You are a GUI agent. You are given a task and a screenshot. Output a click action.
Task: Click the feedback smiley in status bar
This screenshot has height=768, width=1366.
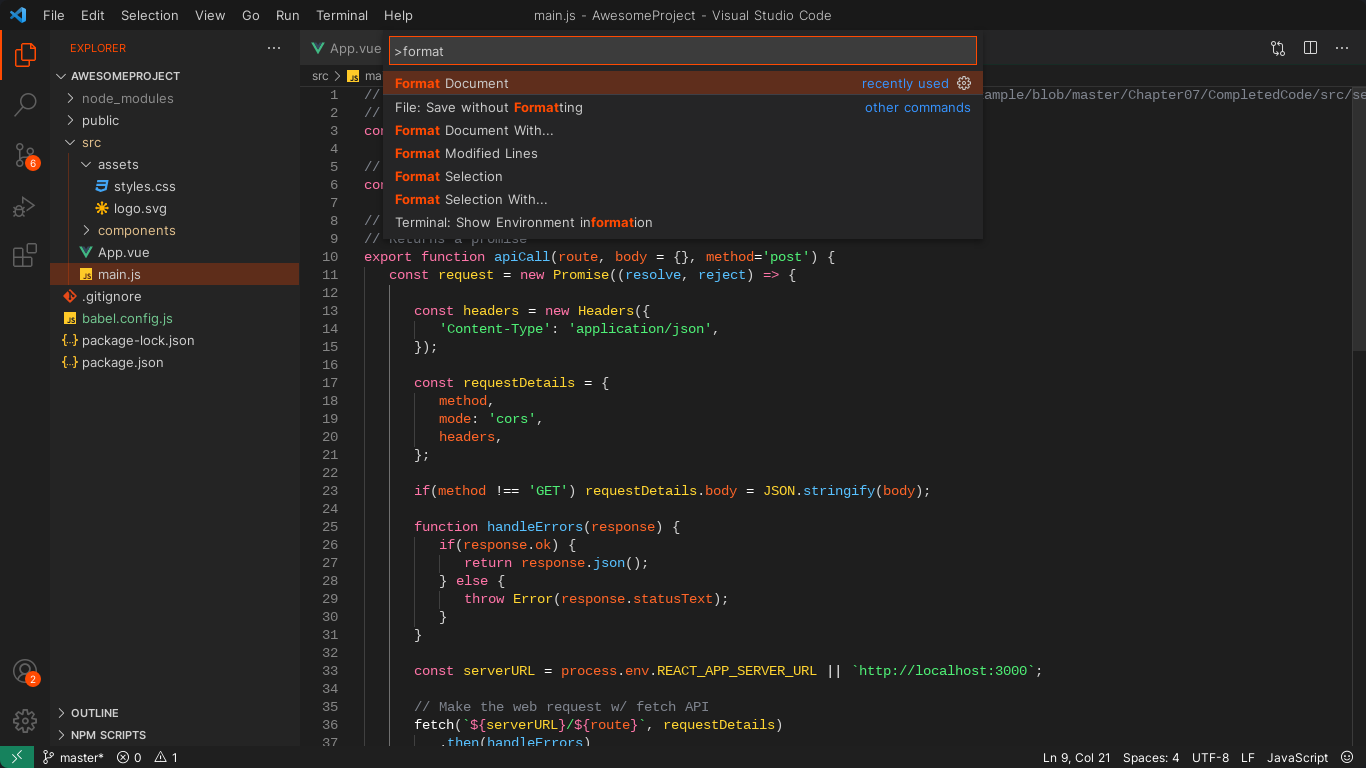[x=1347, y=757]
